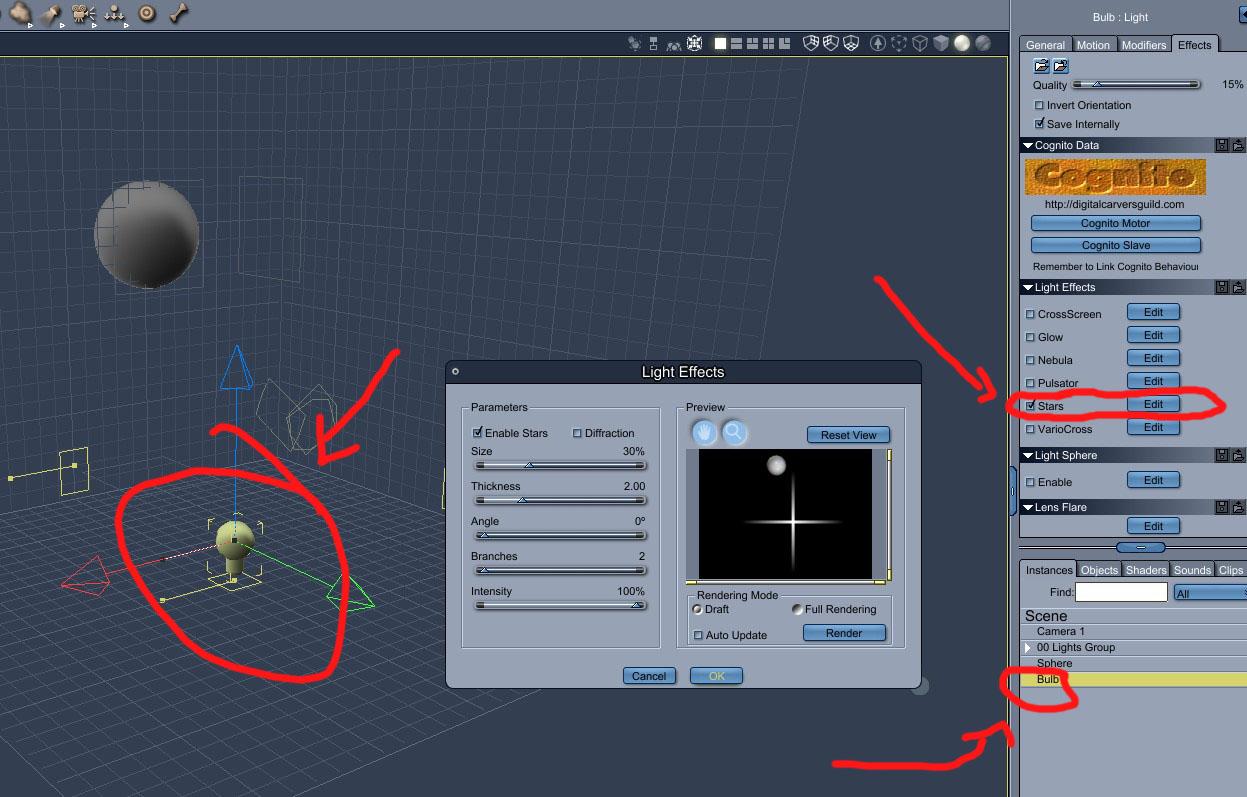Select the feather plant tool
This screenshot has width=1247, height=797.
coord(52,14)
